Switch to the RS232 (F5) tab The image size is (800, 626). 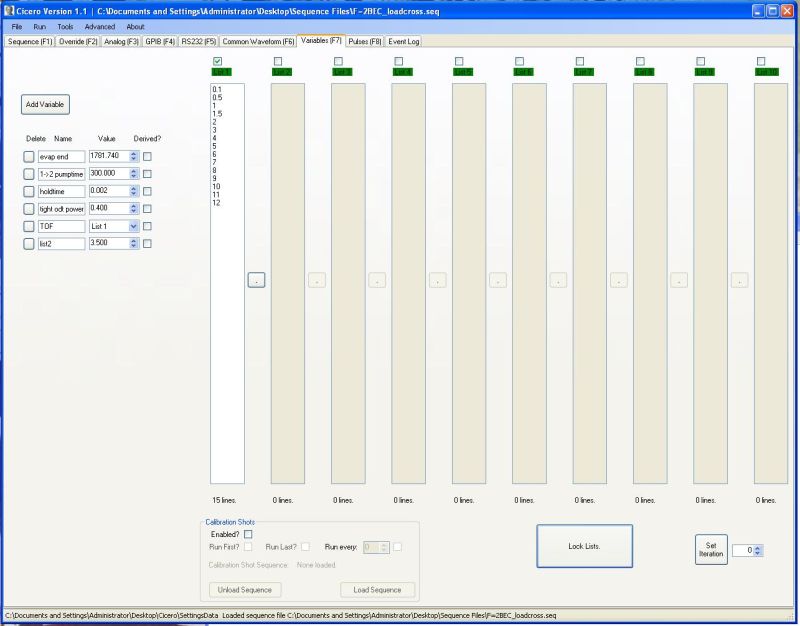(x=198, y=41)
